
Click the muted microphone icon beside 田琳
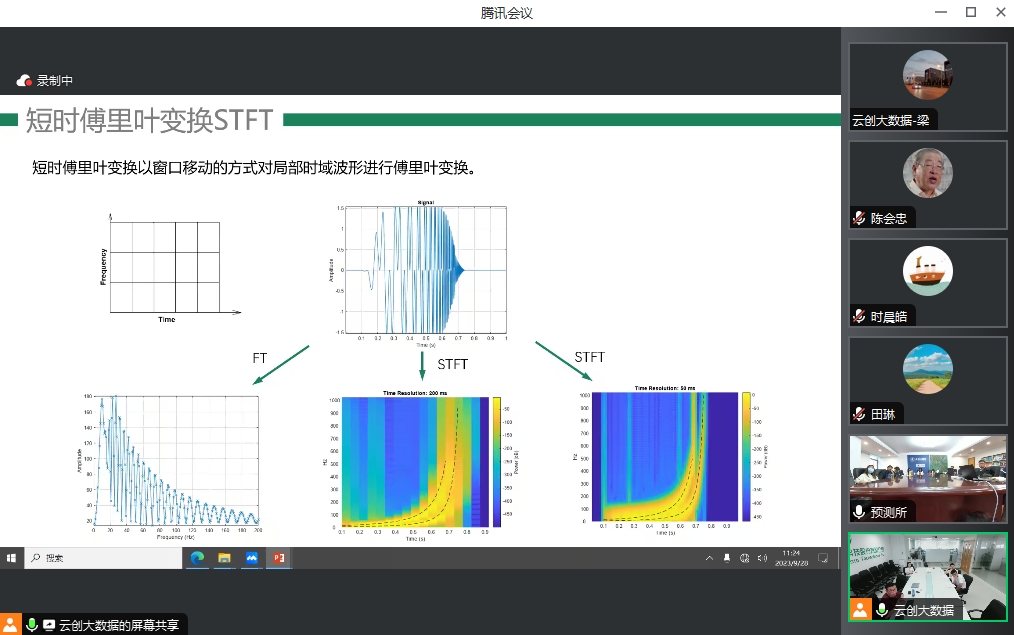pos(859,414)
